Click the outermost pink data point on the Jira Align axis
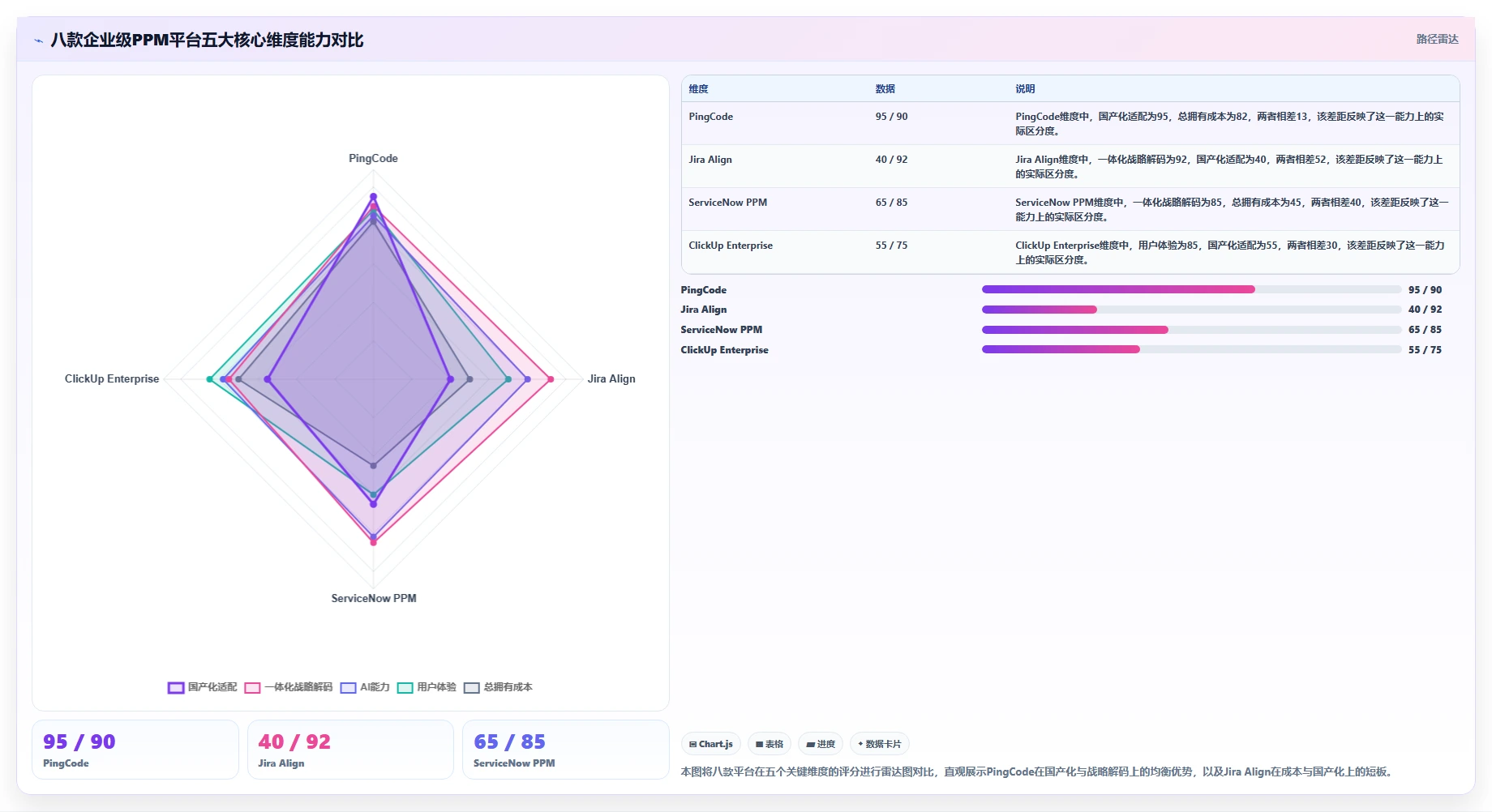 coord(551,379)
